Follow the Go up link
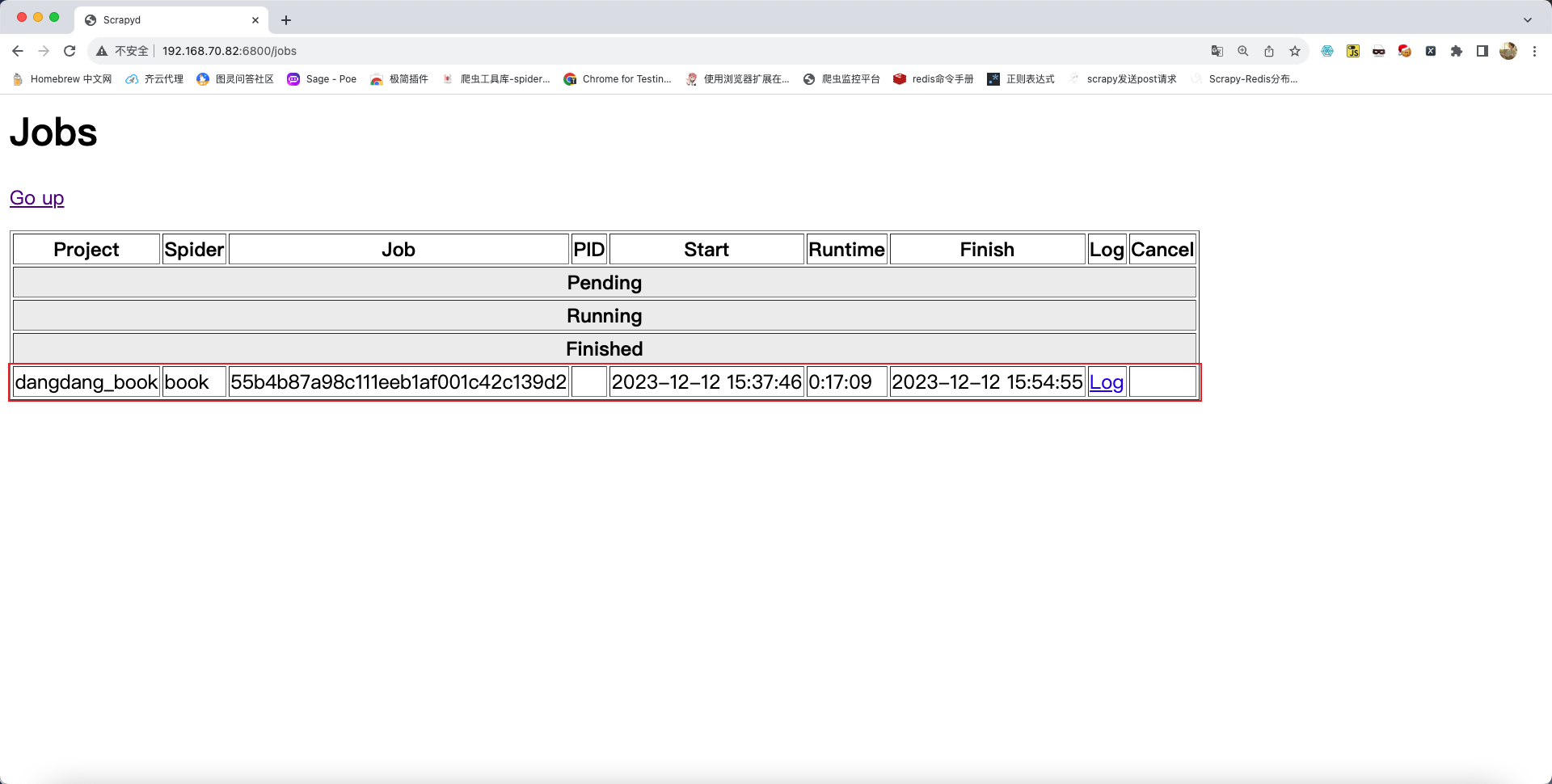 [36, 198]
